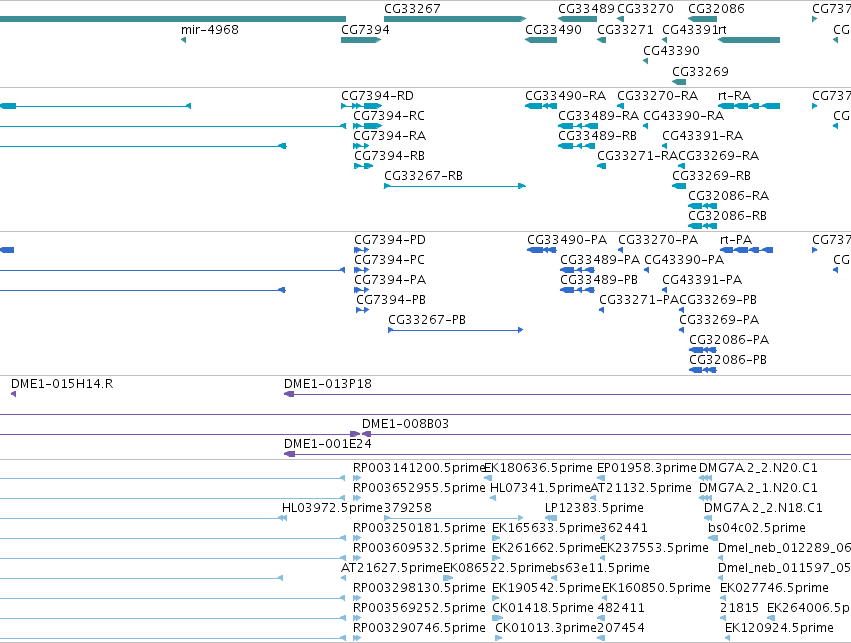
Task: Select the bs04c02.5prime EST label
Action: (757, 529)
